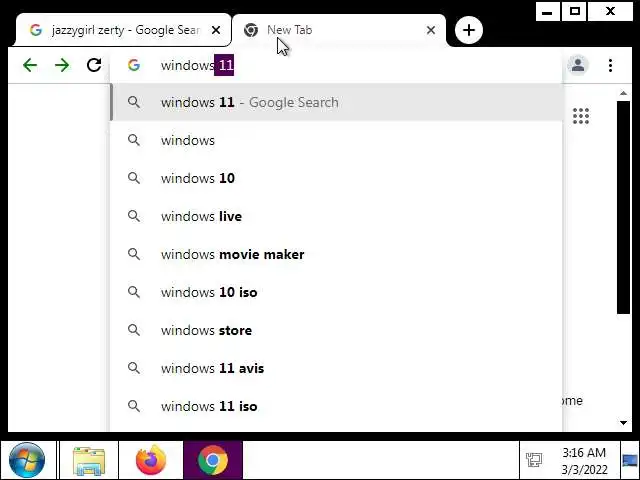Pick the 'windows 10' suggestion

click(x=337, y=178)
